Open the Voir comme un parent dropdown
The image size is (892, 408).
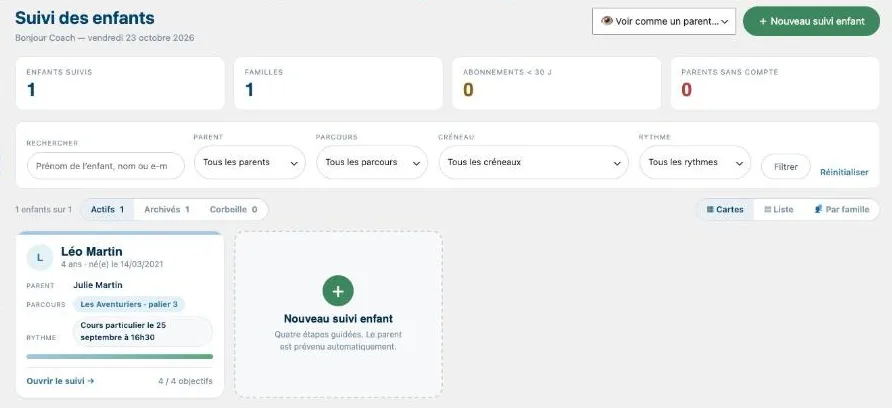pos(664,22)
